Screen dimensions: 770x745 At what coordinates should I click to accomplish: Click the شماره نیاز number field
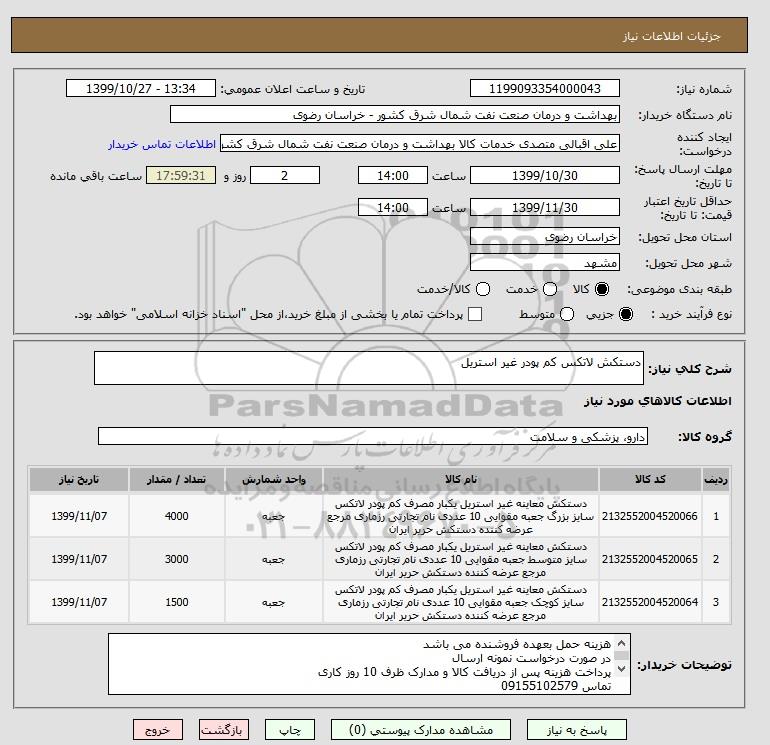pos(545,88)
